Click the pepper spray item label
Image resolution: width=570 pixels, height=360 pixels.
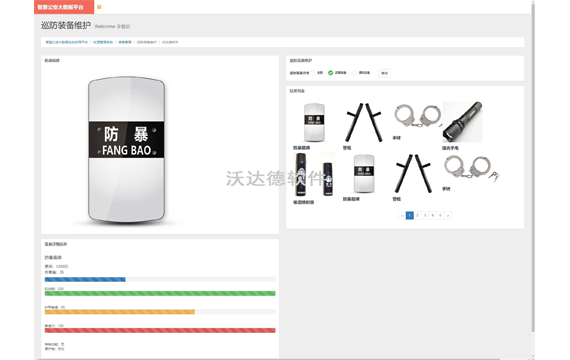[304, 202]
